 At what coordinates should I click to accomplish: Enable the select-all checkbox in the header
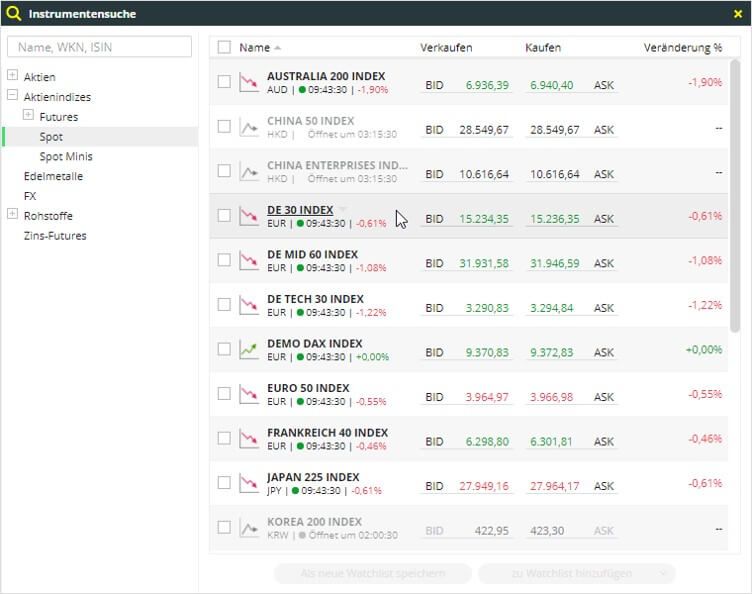tap(224, 47)
